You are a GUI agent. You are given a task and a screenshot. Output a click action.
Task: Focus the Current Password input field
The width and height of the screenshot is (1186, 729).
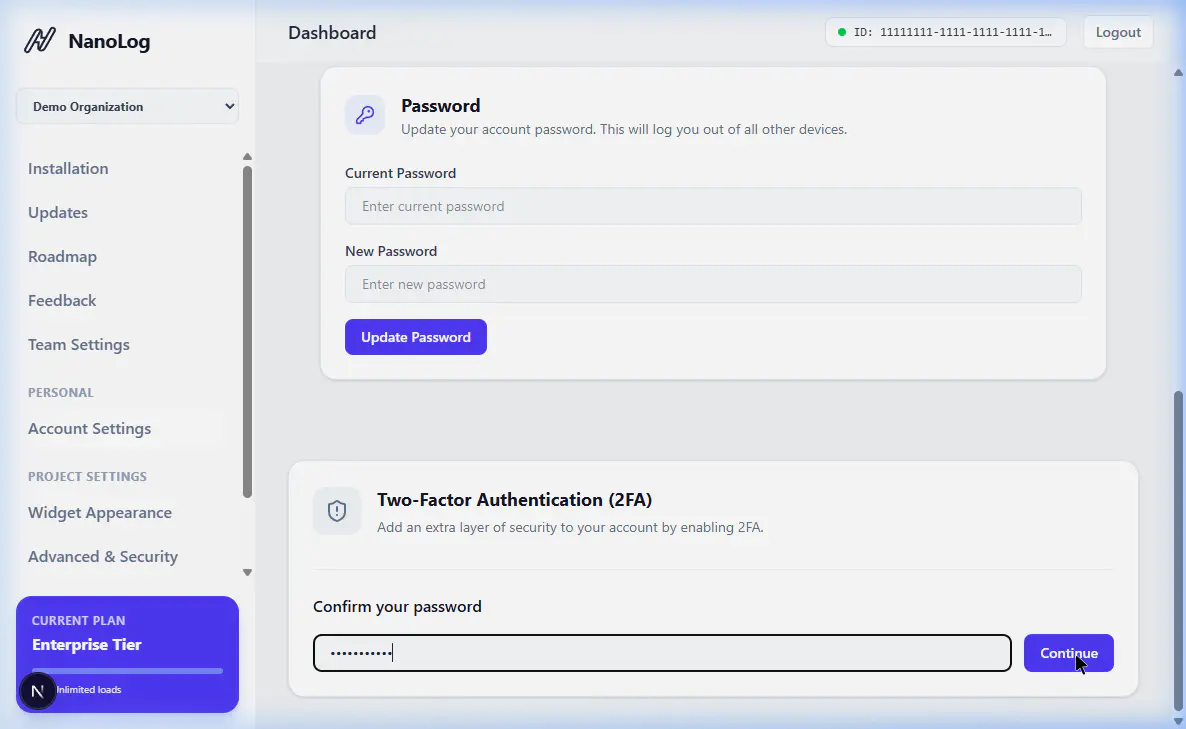pos(713,207)
